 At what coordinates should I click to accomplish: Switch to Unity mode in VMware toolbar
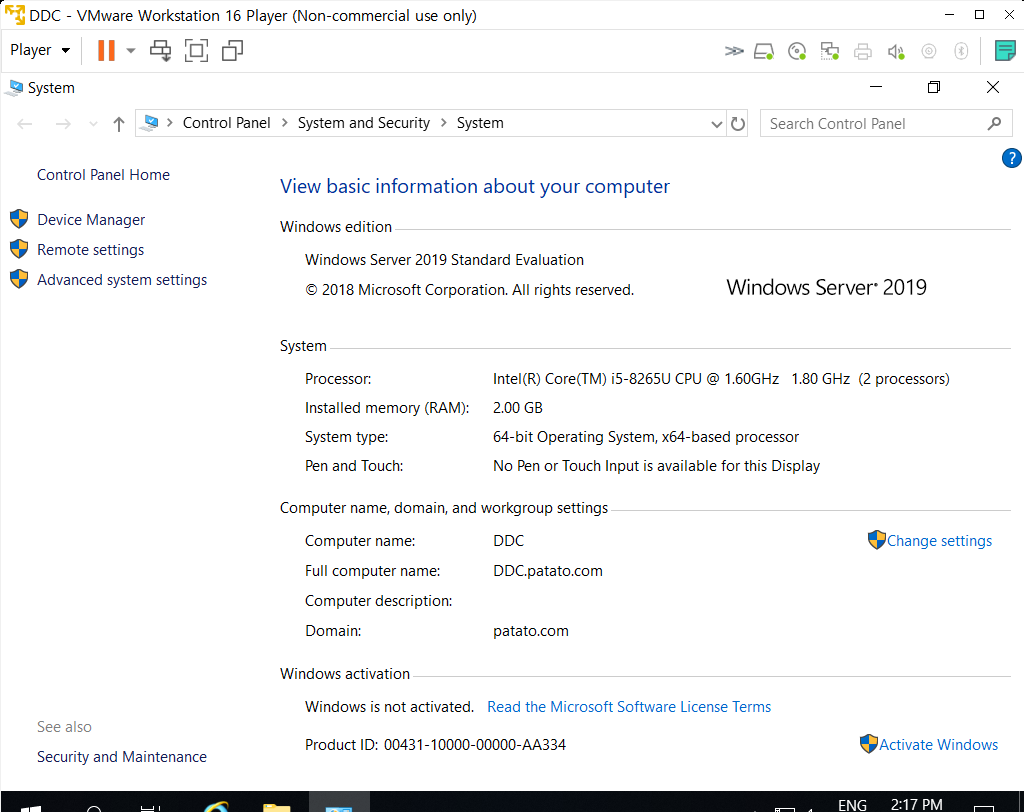click(x=232, y=50)
